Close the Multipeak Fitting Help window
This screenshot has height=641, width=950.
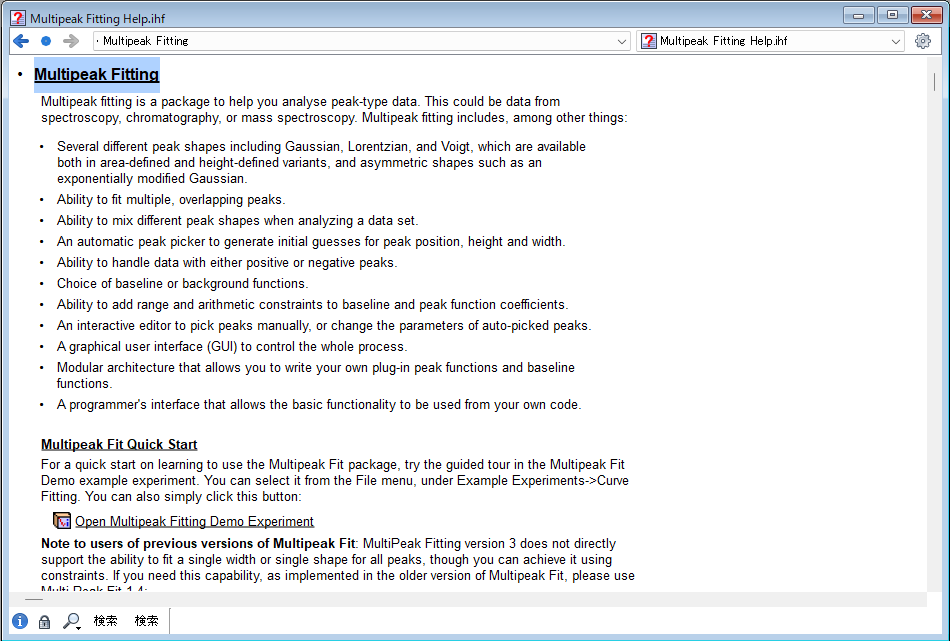pos(926,15)
